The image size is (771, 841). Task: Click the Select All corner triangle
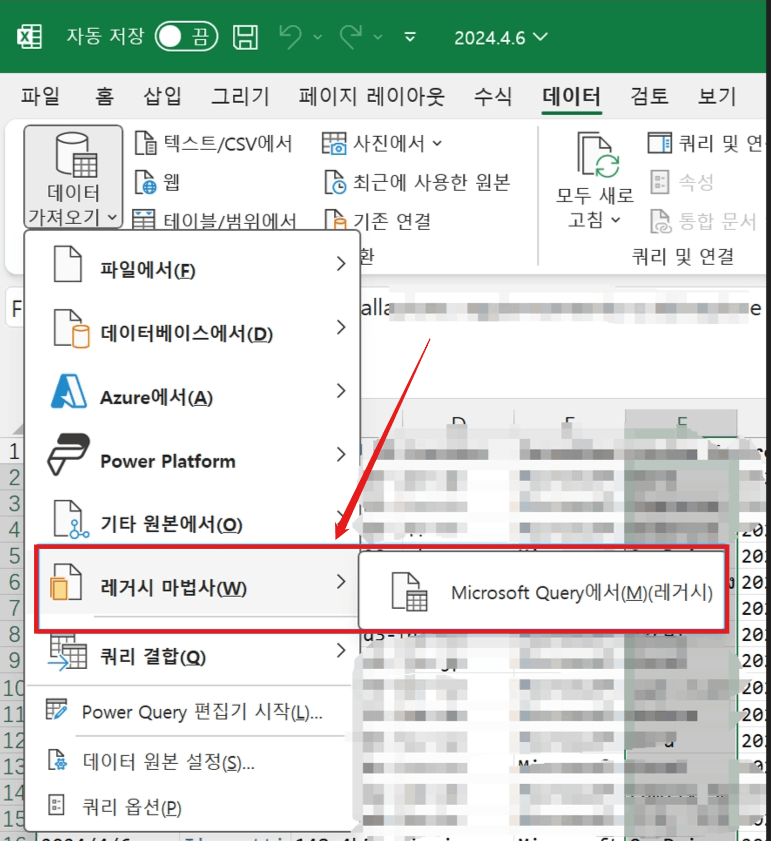(x=18, y=429)
